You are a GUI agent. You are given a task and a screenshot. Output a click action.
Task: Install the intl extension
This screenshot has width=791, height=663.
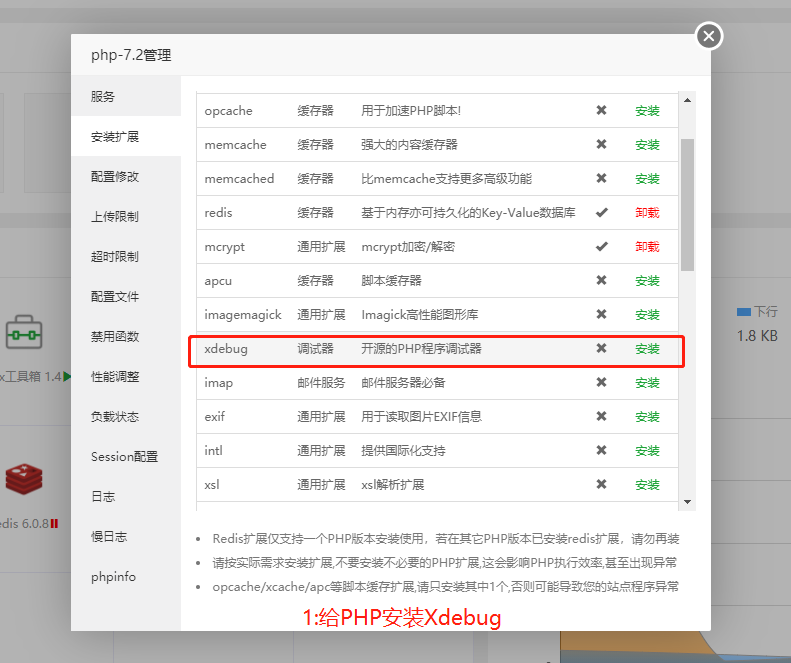click(x=647, y=451)
